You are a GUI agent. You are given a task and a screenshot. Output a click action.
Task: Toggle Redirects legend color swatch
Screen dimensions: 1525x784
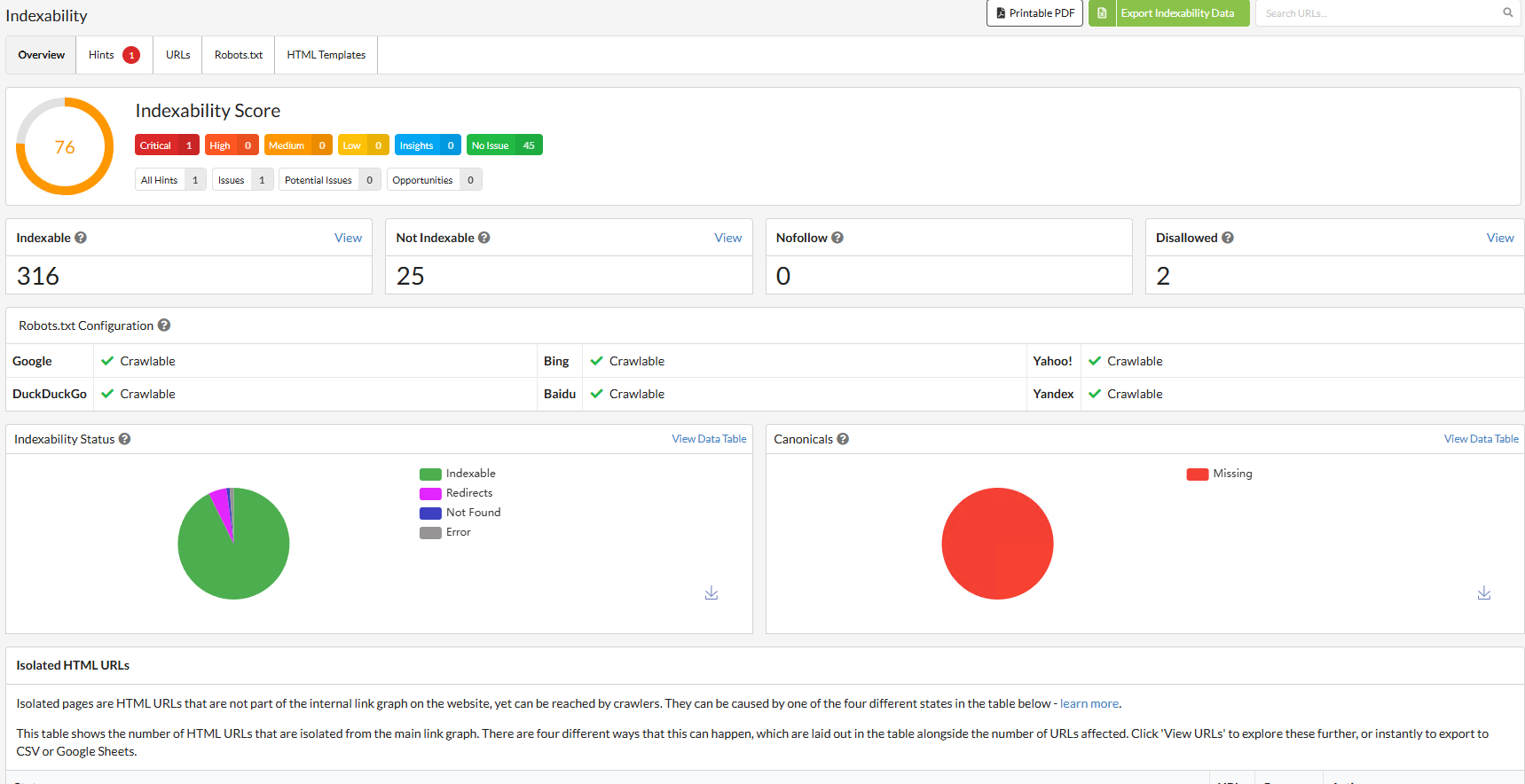click(x=430, y=494)
